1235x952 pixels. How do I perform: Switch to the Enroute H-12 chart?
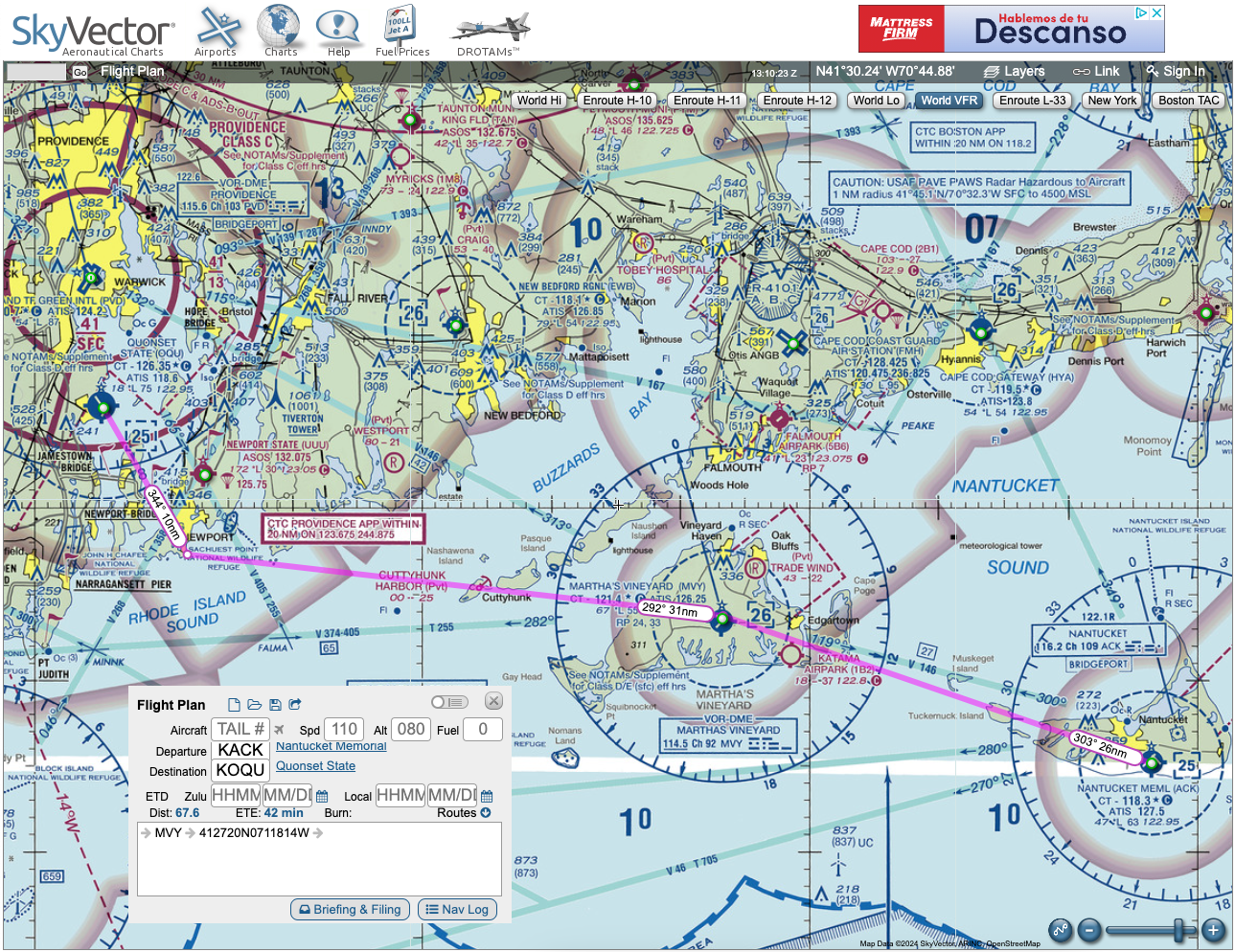click(797, 101)
